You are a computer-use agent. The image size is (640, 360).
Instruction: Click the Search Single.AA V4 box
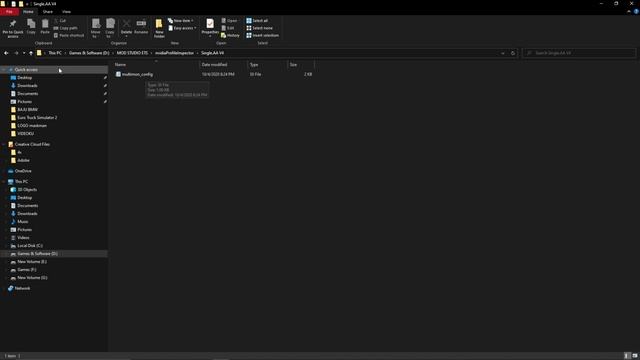579,53
